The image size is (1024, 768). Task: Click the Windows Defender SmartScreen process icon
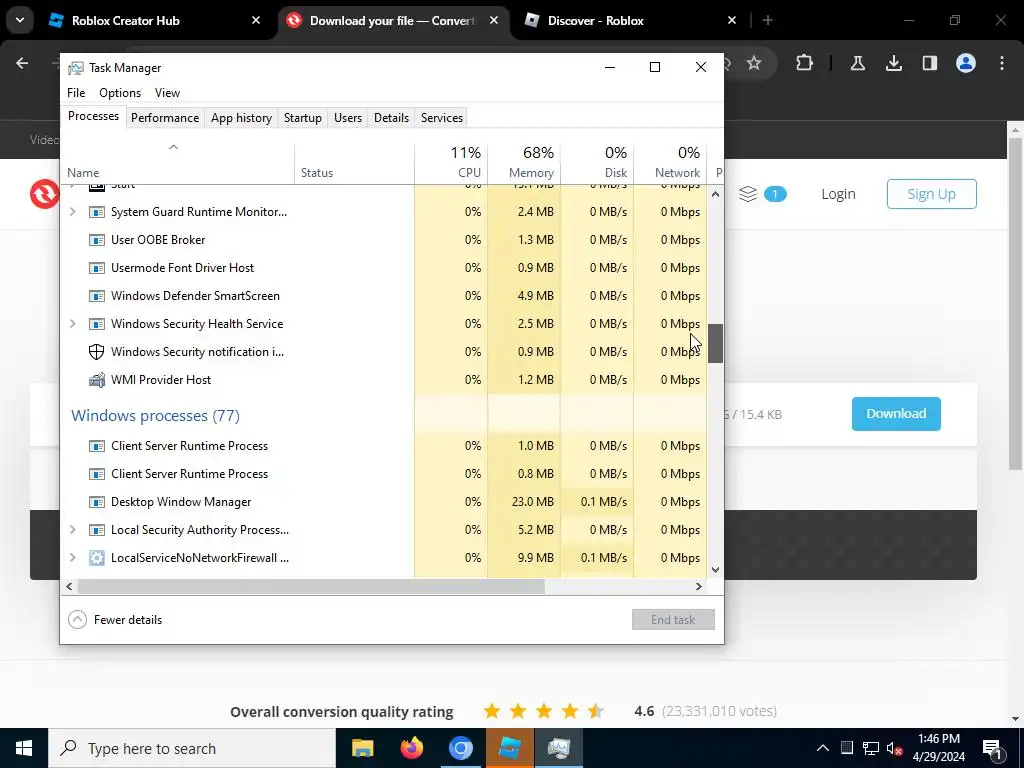click(97, 296)
